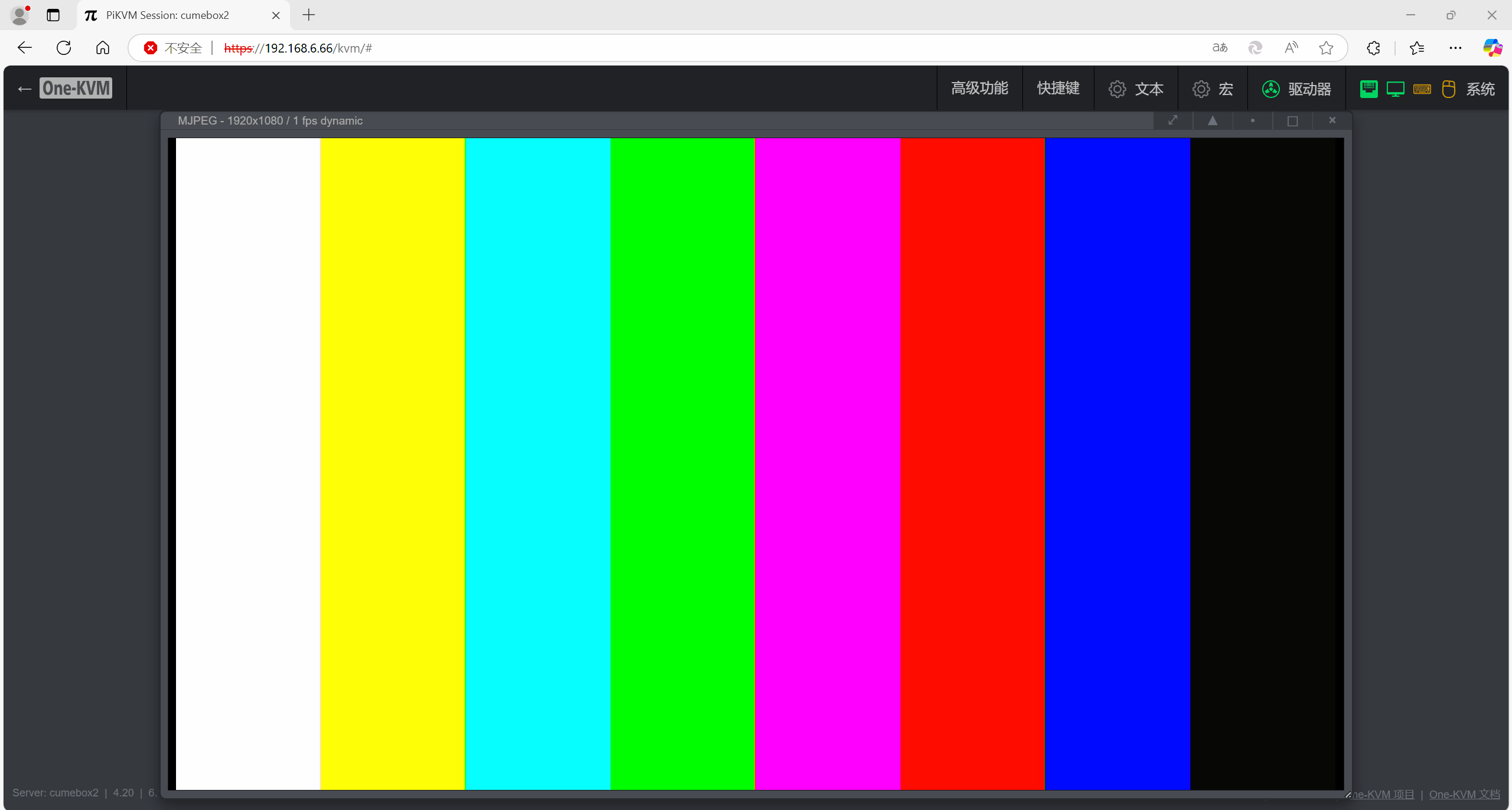Viewport: 1512px width, 810px height.
Task: Click the browser profile avatar
Action: tap(20, 15)
